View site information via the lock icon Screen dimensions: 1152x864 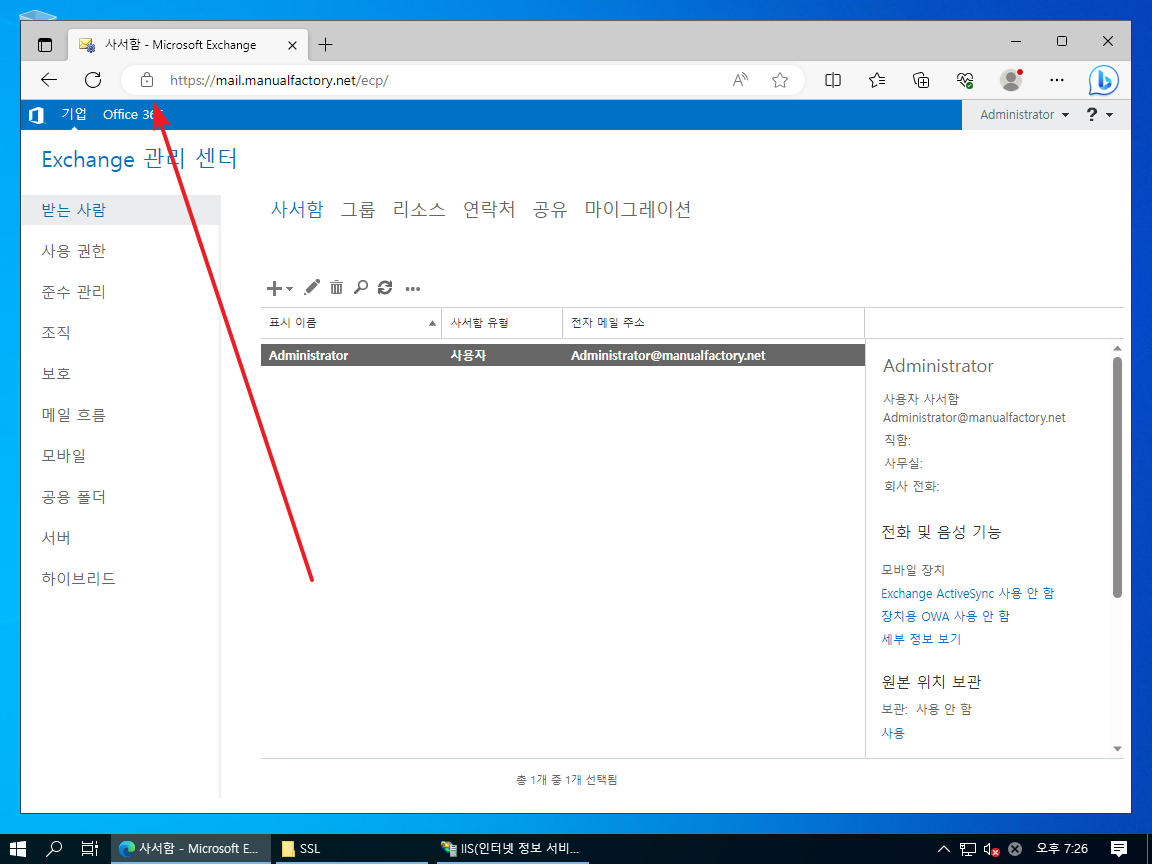click(x=147, y=80)
